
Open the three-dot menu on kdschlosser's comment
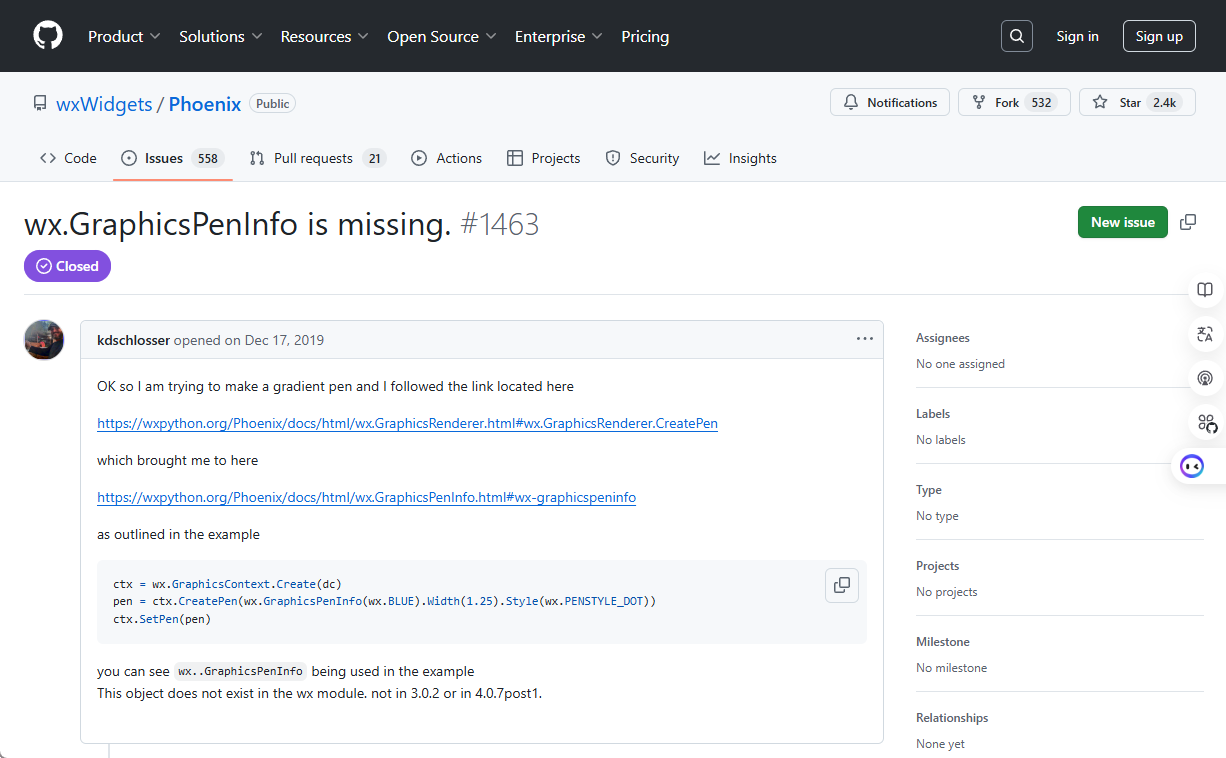[865, 339]
